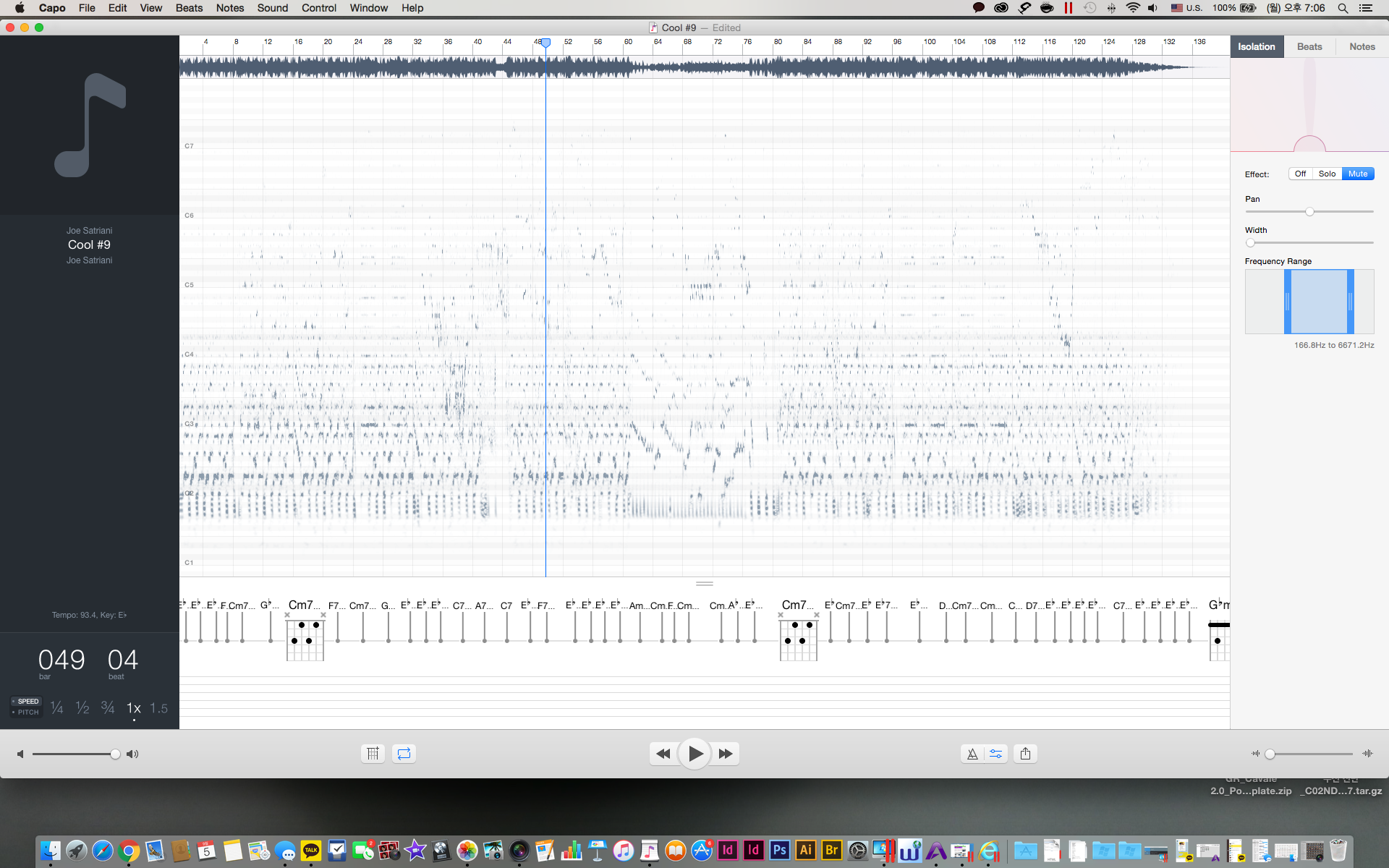Click the resize grip above the chord strip
Image resolution: width=1389 pixels, height=868 pixels.
[705, 583]
